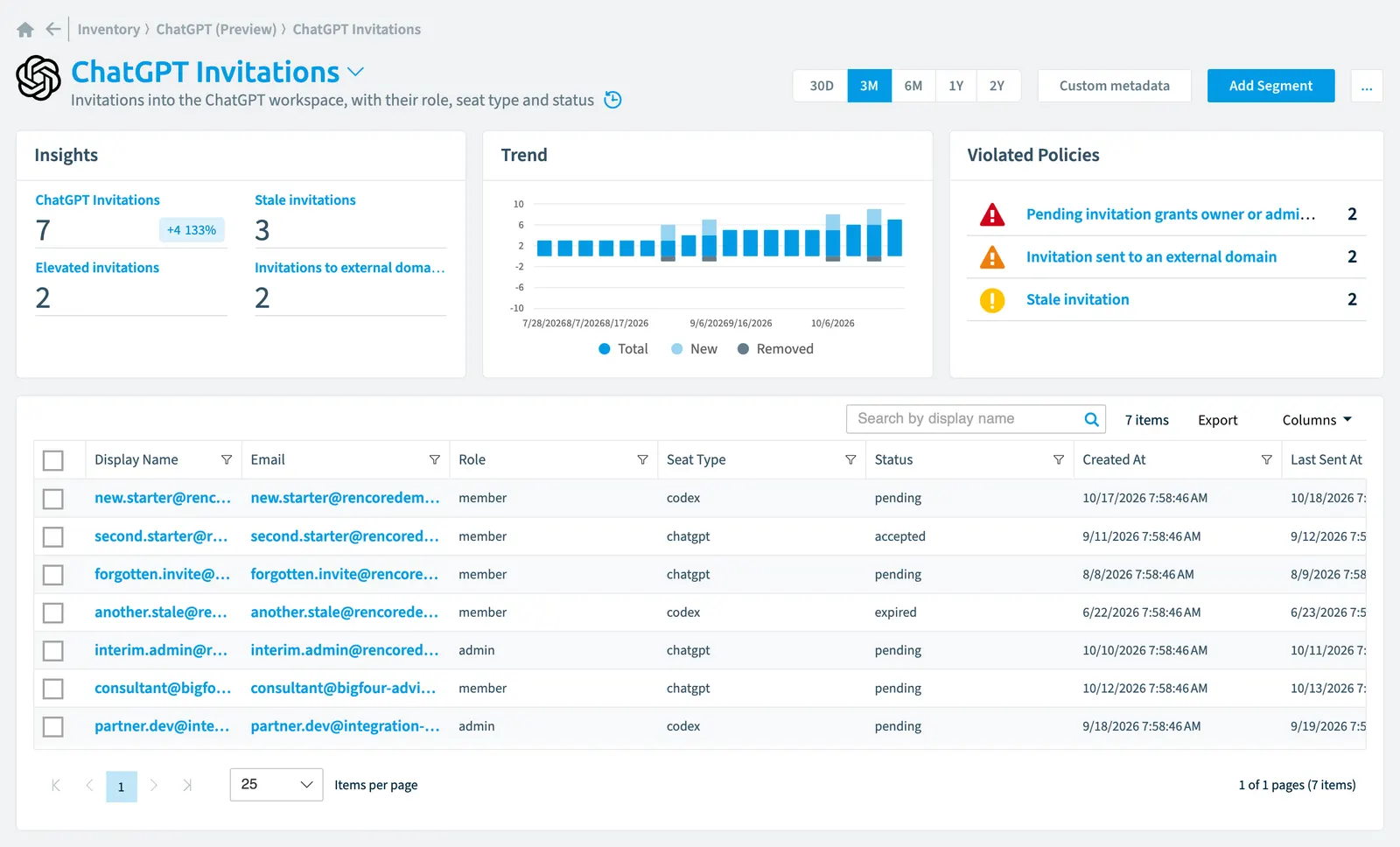Go to last page pagination arrow
Viewport: 1400px width, 847px height.
186,785
